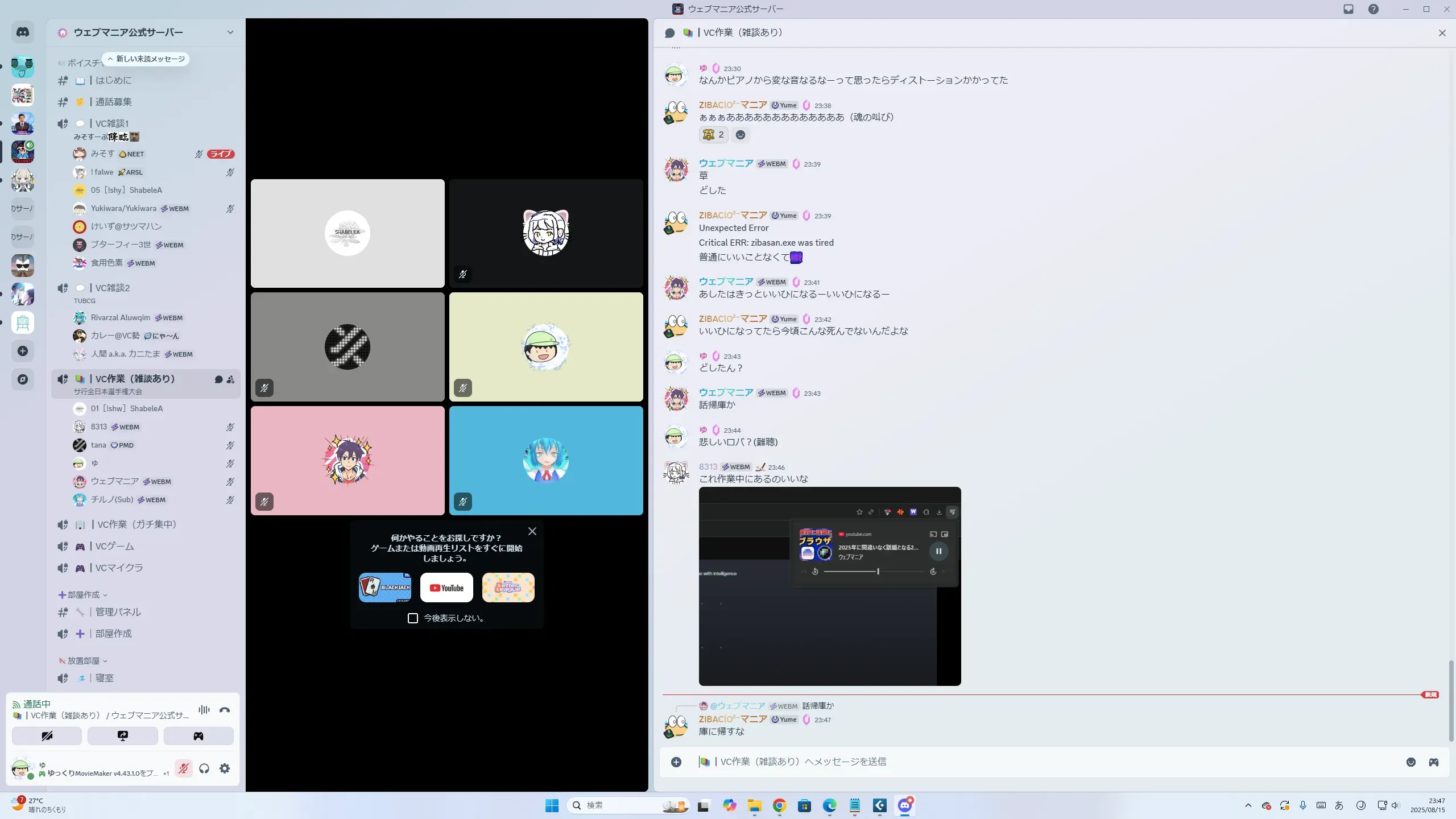Open user settings gear icon
The height and width of the screenshot is (819, 1456).
point(225,768)
